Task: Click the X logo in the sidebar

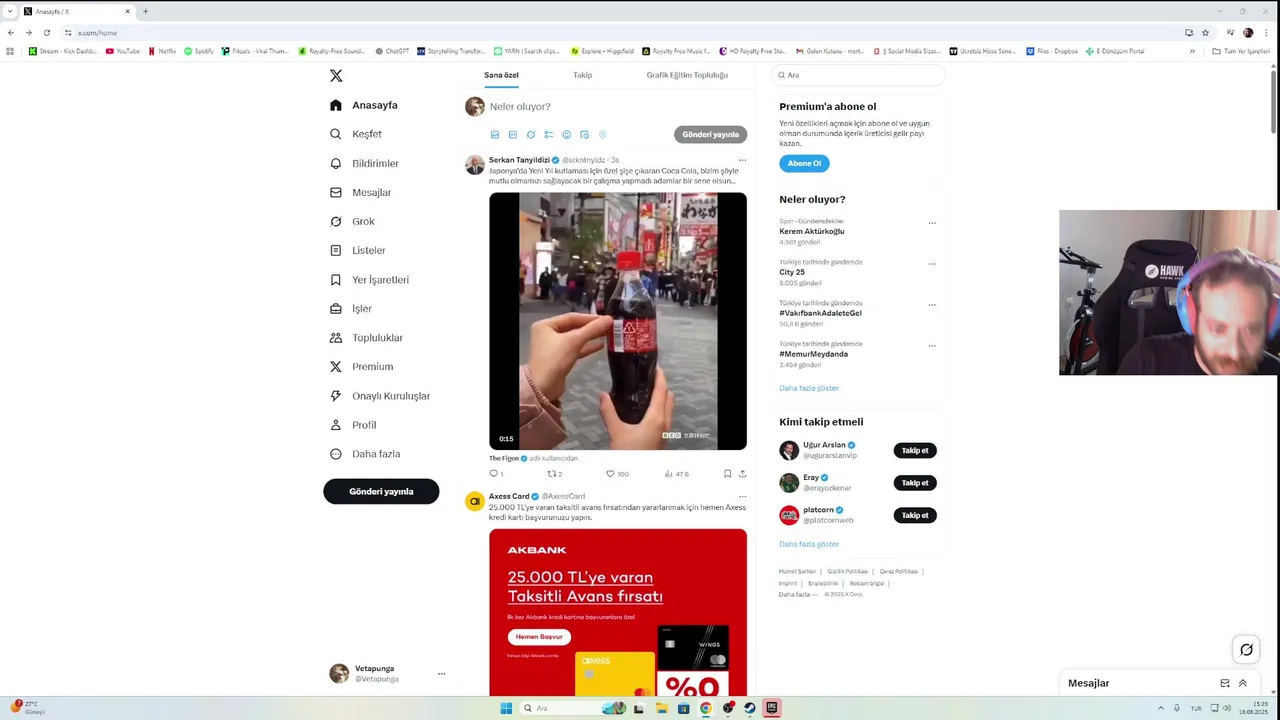Action: pyautogui.click(x=336, y=76)
